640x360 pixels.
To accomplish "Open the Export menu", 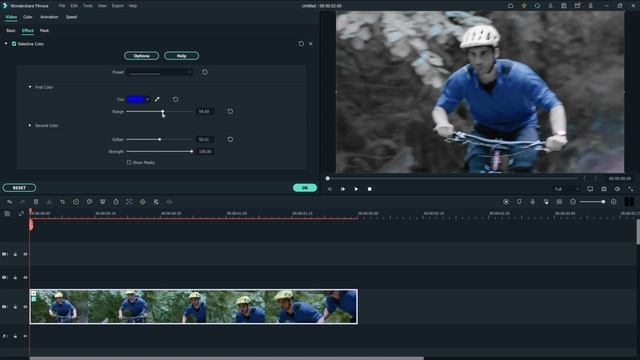I will pos(118,6).
